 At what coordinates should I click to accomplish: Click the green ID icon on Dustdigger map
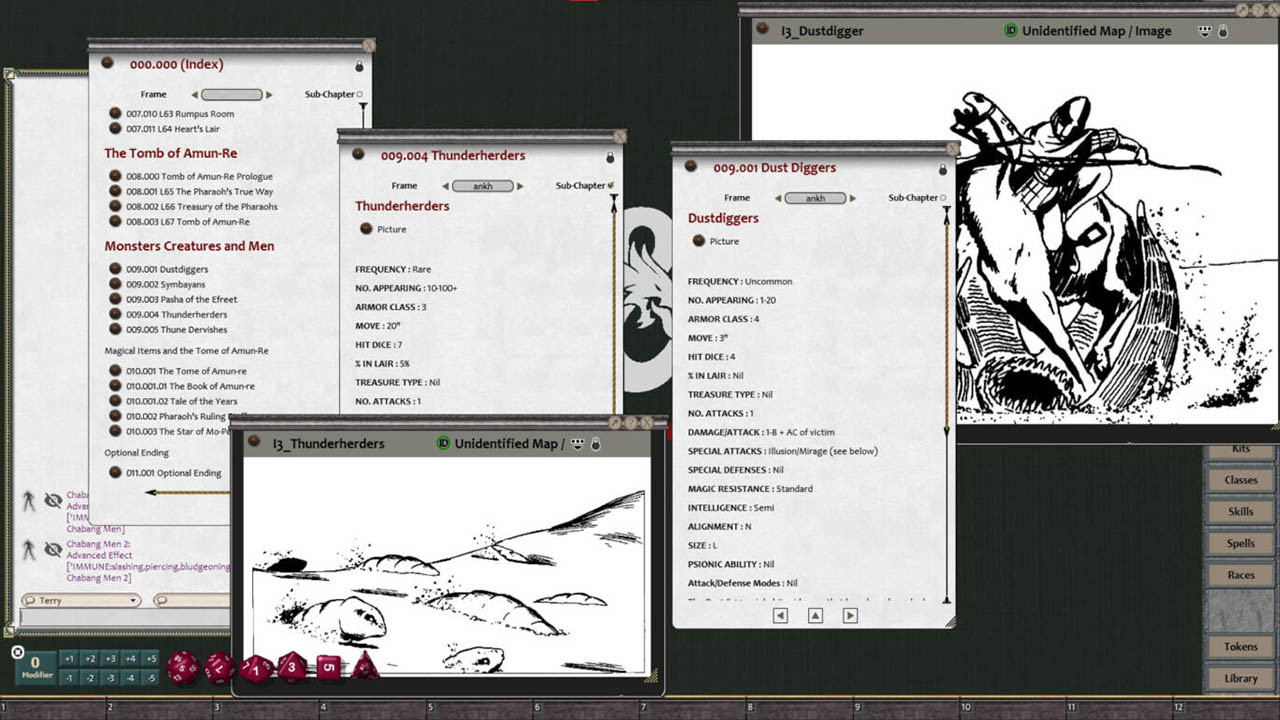pos(1011,31)
